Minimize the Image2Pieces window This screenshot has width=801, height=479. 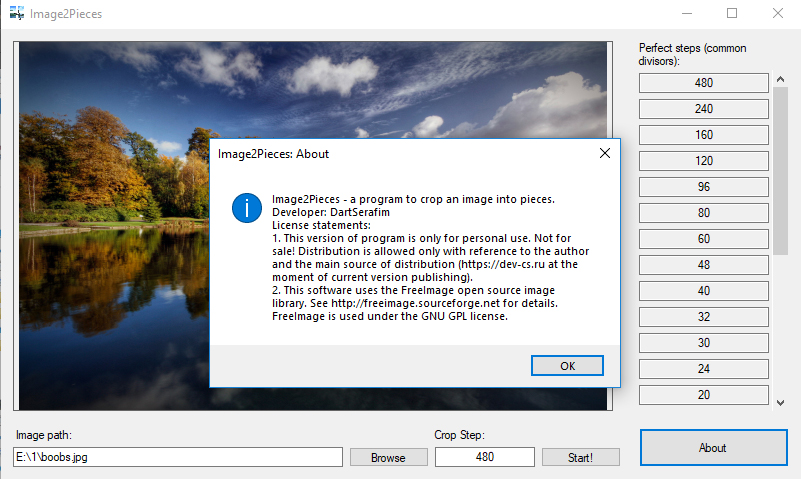point(687,13)
